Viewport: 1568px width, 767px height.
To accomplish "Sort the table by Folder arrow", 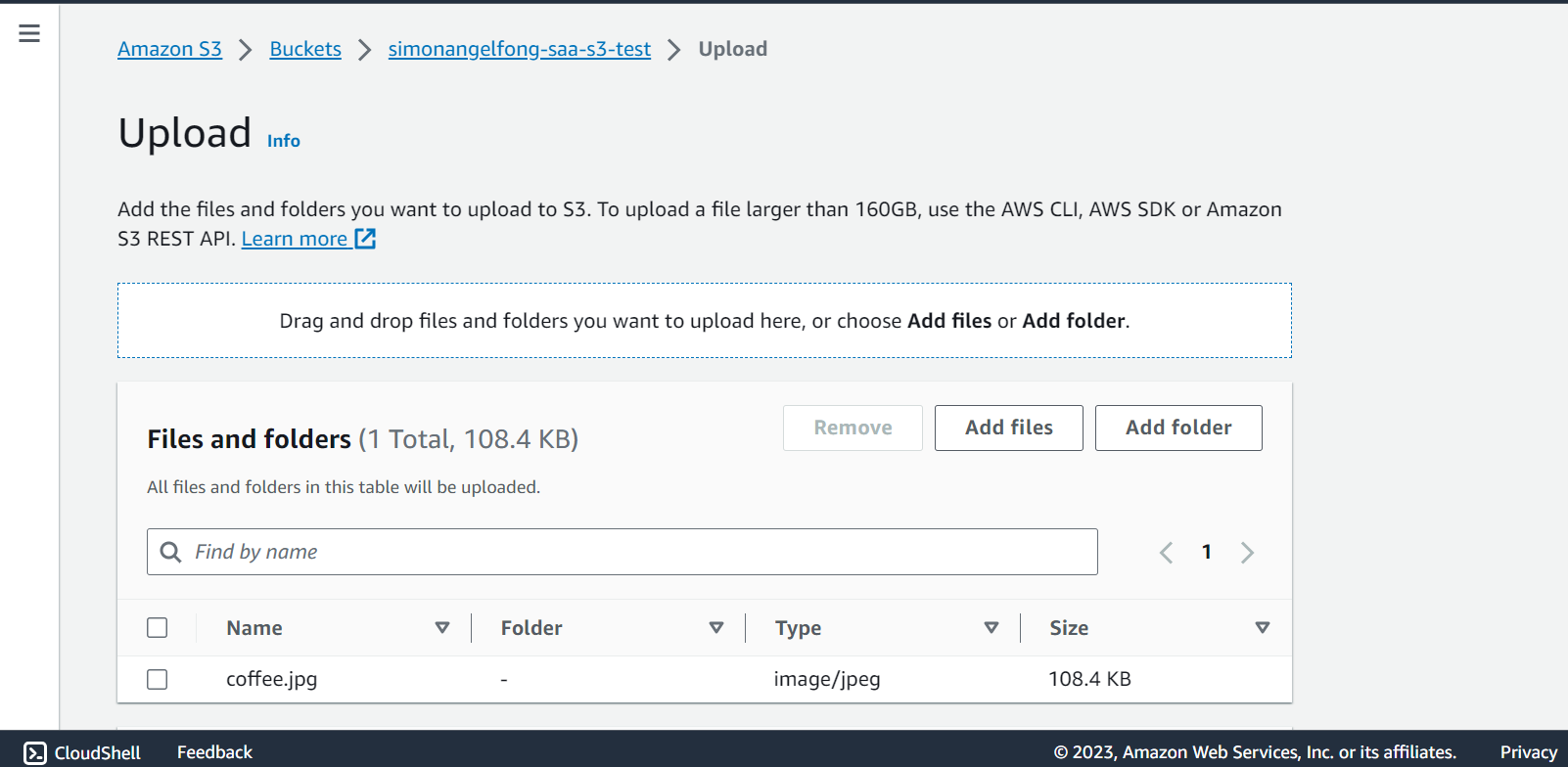I will pyautogui.click(x=716, y=628).
